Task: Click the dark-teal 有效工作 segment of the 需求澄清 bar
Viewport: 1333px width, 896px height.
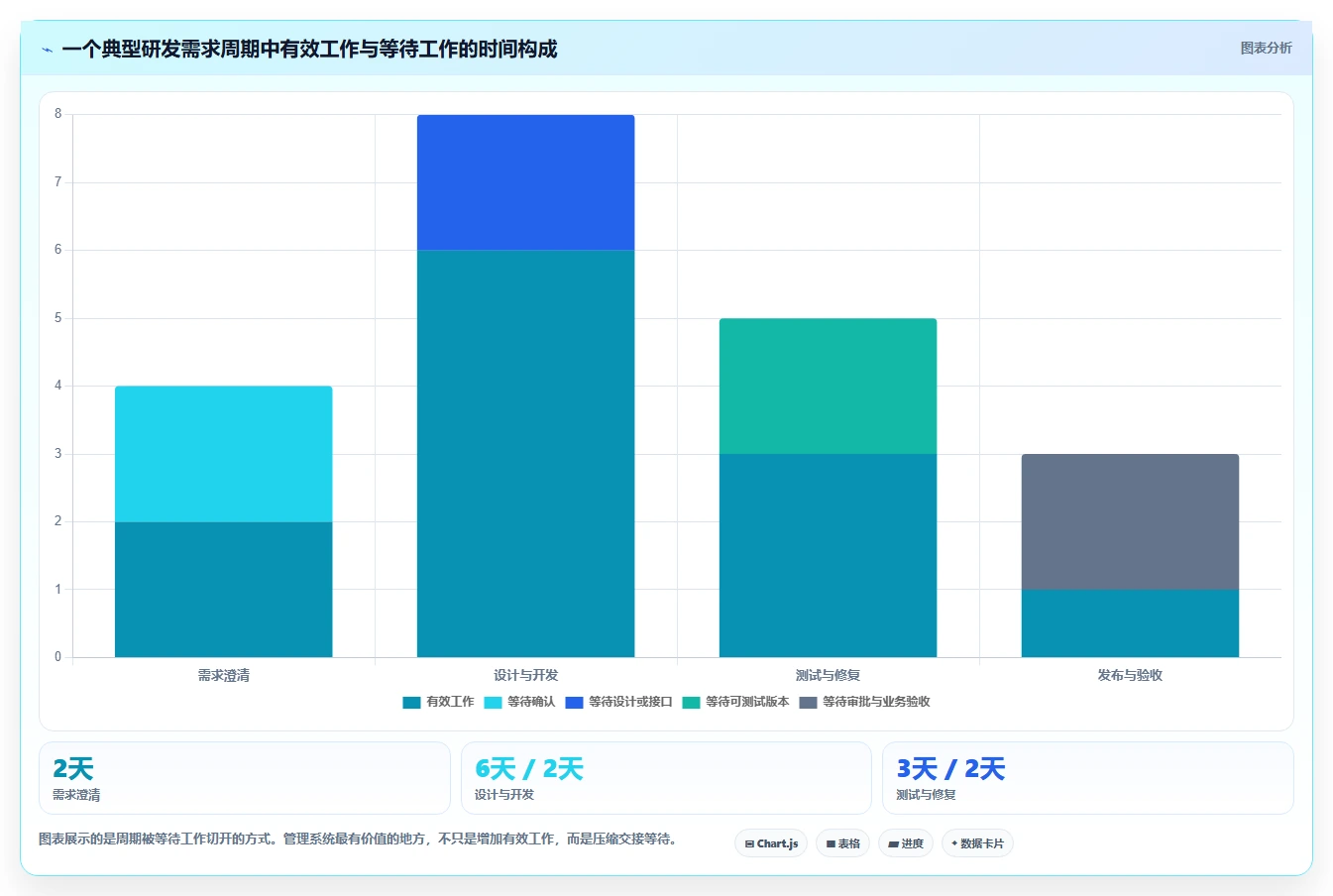Action: click(223, 590)
